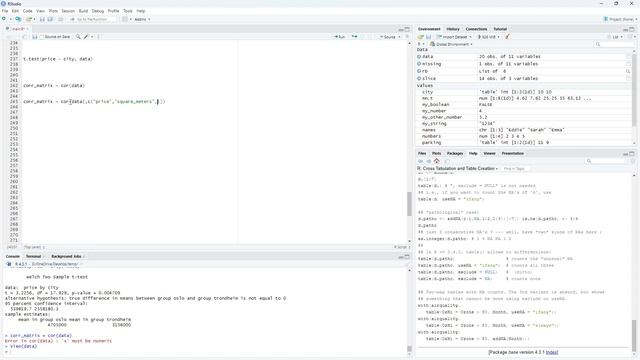
Task: View the data dataframe table icon
Action: click(x=629, y=56)
